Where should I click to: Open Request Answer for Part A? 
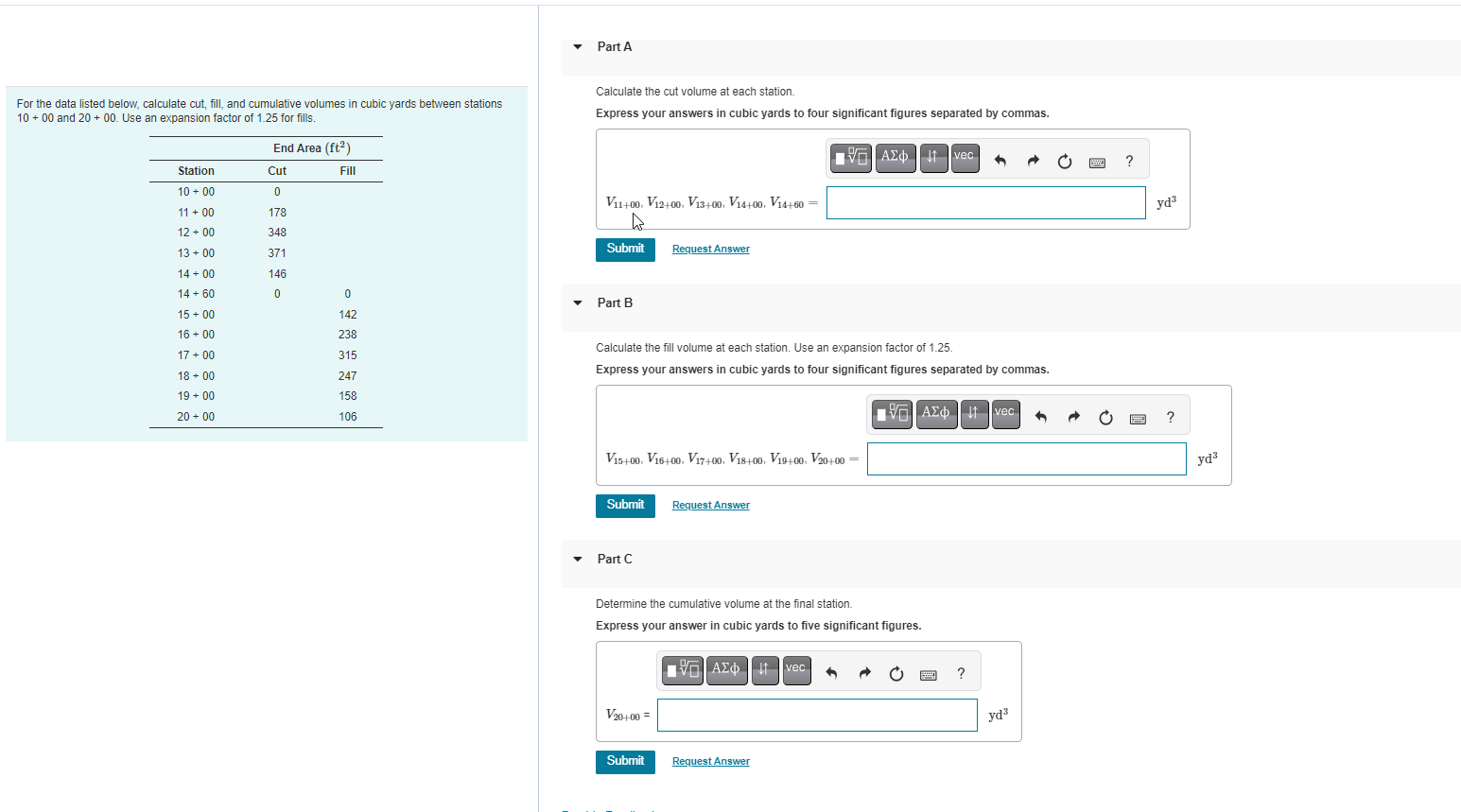click(x=710, y=249)
